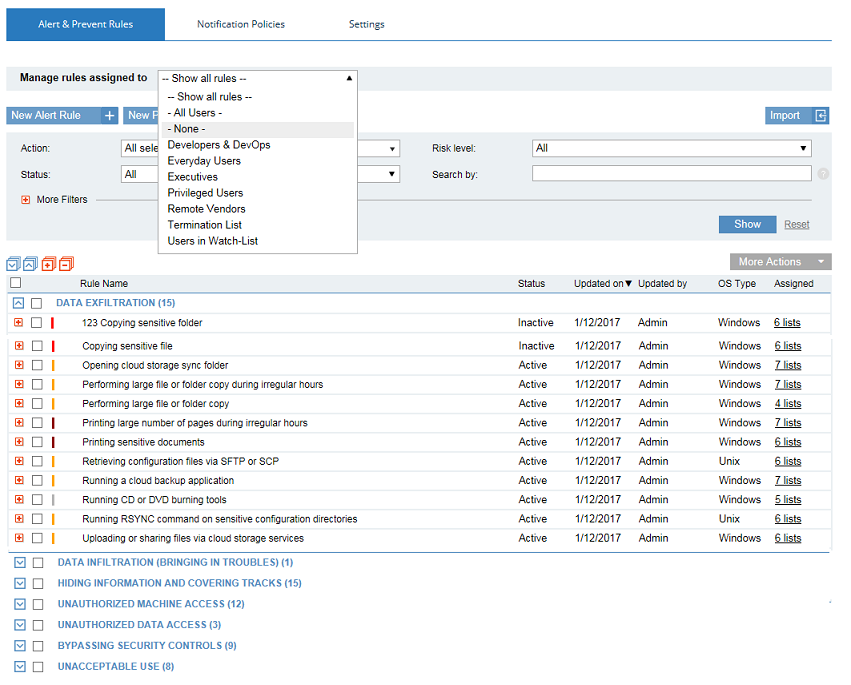Toggle the select-all checkbox in the table header
This screenshot has width=851, height=685.
click(x=15, y=283)
